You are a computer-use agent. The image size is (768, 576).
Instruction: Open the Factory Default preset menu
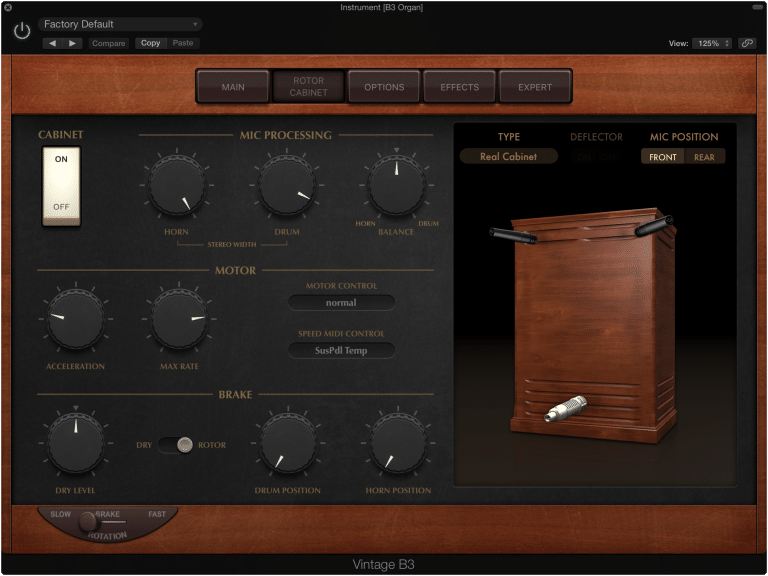pos(120,24)
